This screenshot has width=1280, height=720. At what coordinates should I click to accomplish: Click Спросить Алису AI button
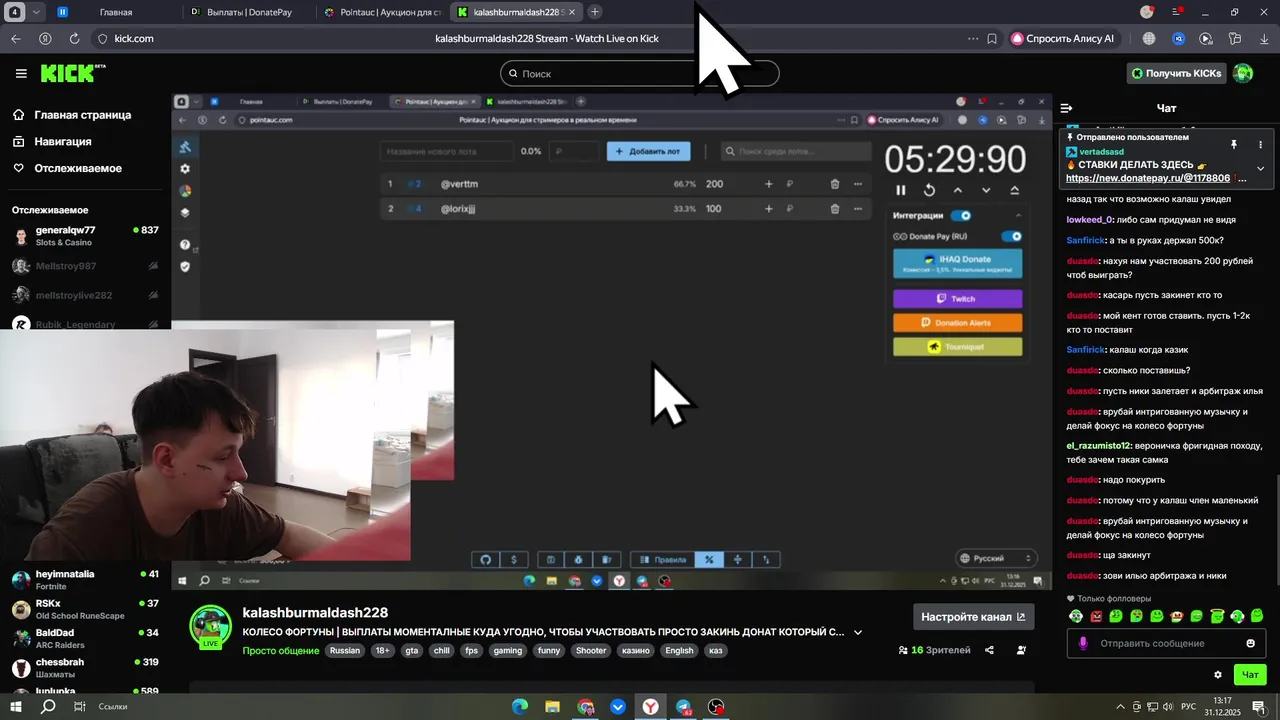[x=1066, y=38]
